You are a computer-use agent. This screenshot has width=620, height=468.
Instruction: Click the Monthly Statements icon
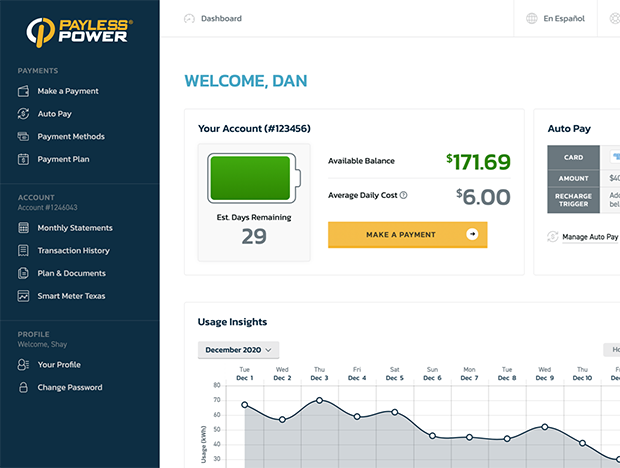tap(23, 228)
